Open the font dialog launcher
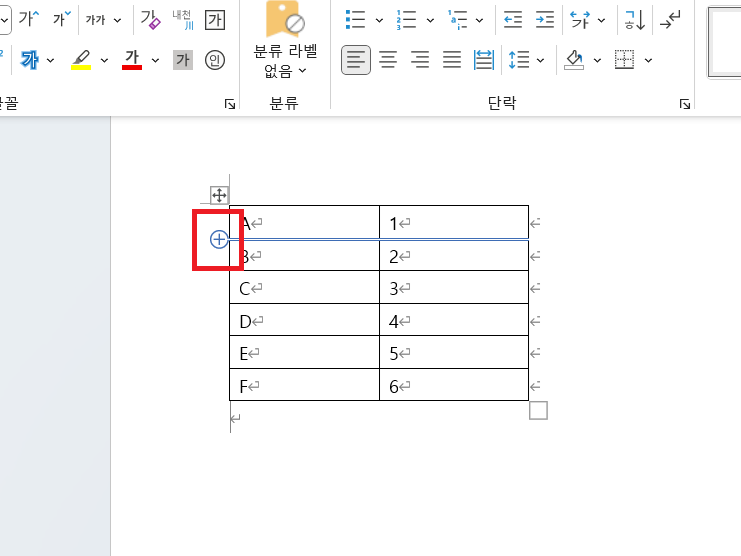This screenshot has width=741, height=556. coord(230,104)
